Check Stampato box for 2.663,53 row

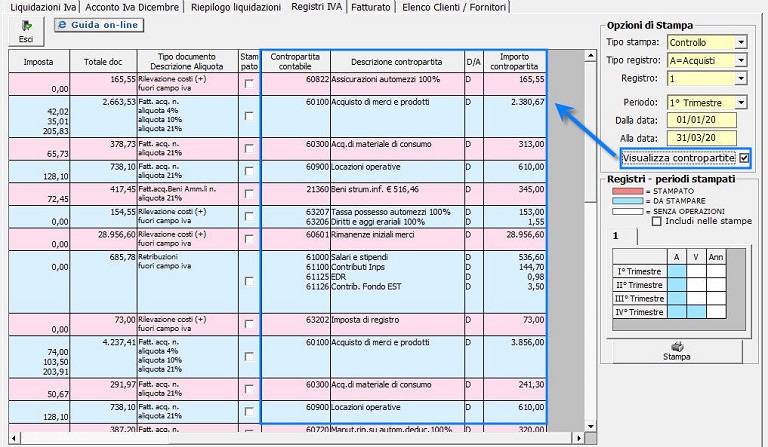coord(249,116)
